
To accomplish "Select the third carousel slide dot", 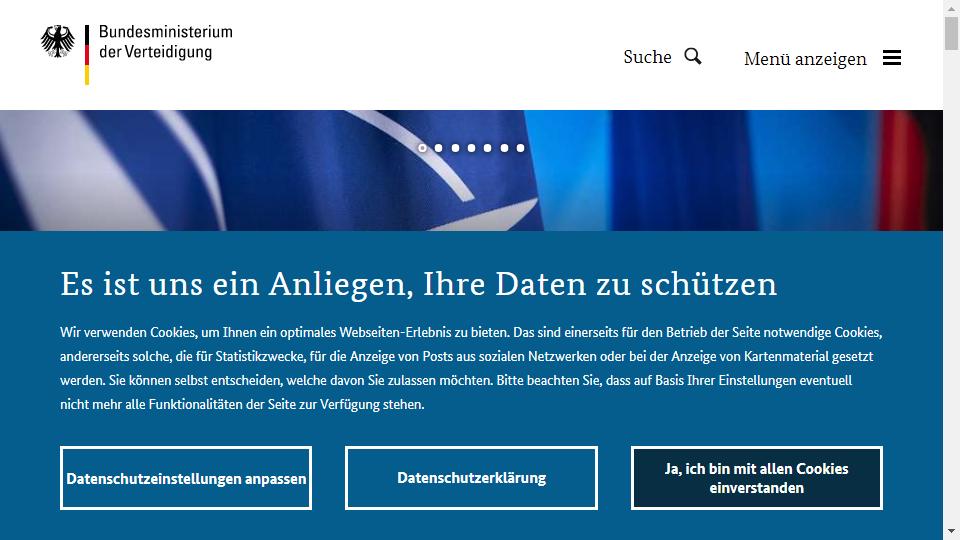I will tap(455, 148).
